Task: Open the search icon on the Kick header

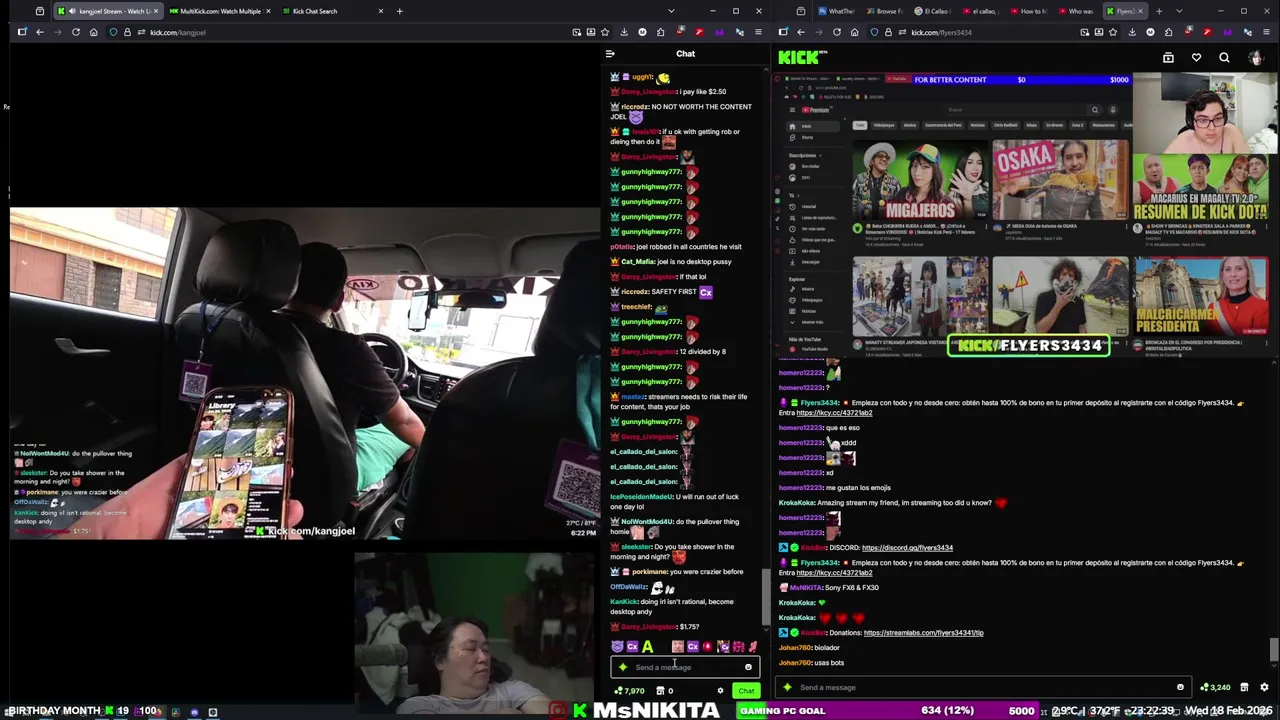Action: click(x=1224, y=58)
